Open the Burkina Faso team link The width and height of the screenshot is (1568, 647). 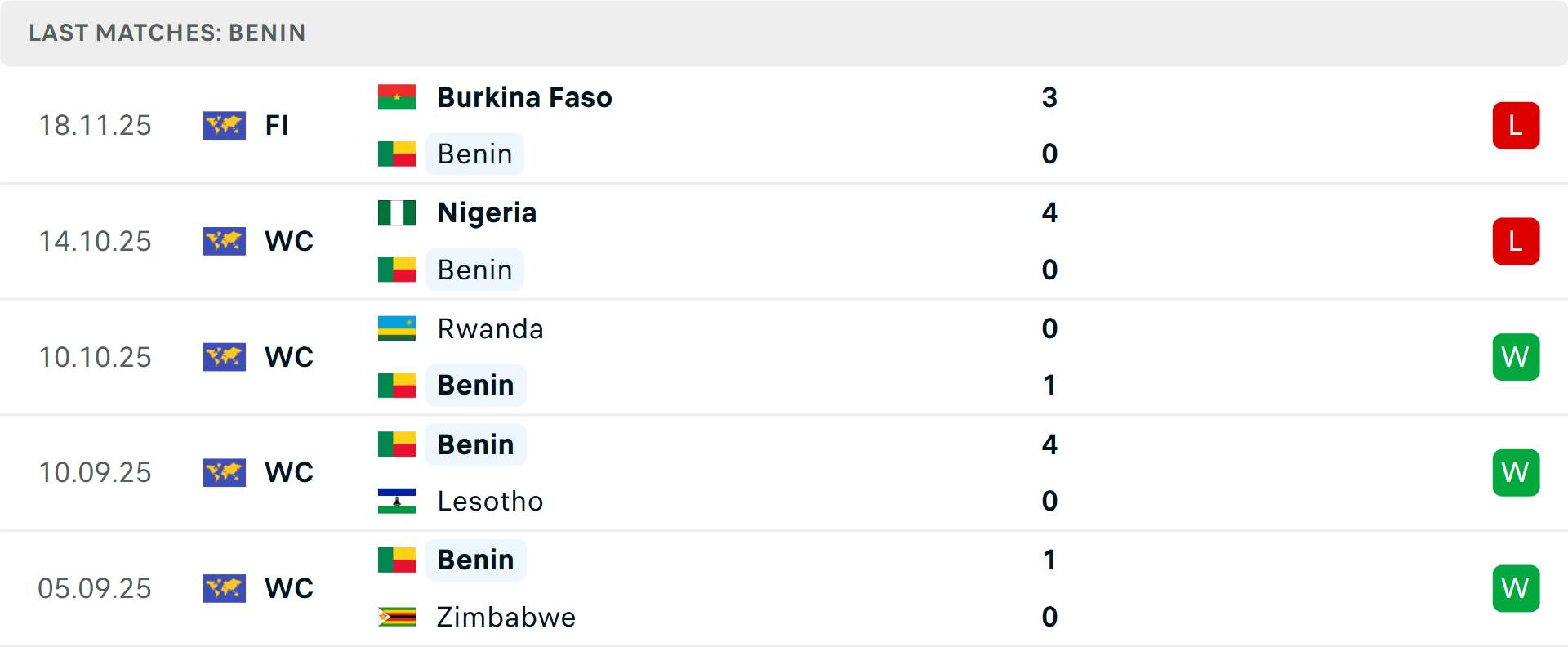coord(524,98)
